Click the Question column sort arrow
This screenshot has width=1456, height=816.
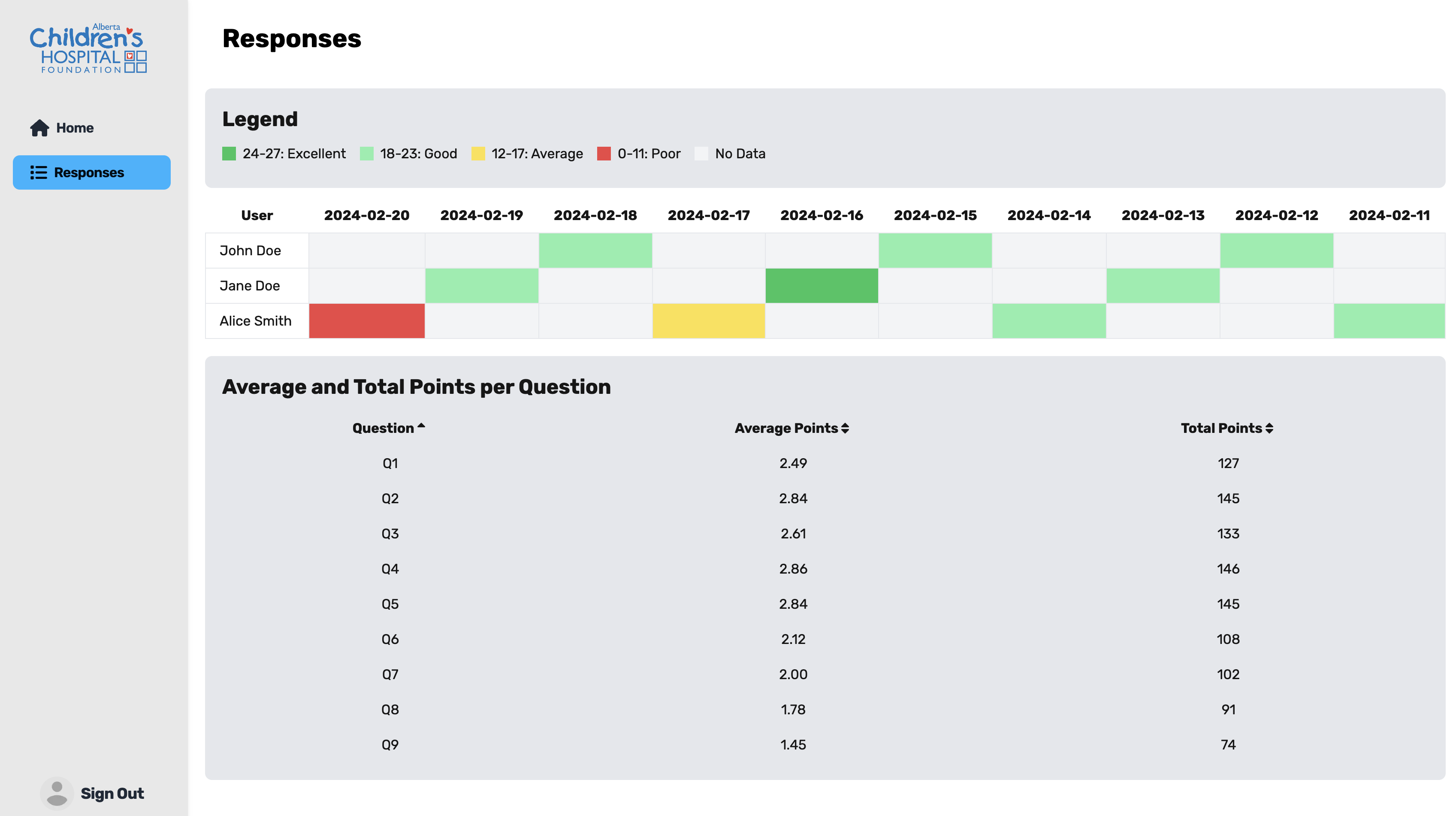(421, 426)
